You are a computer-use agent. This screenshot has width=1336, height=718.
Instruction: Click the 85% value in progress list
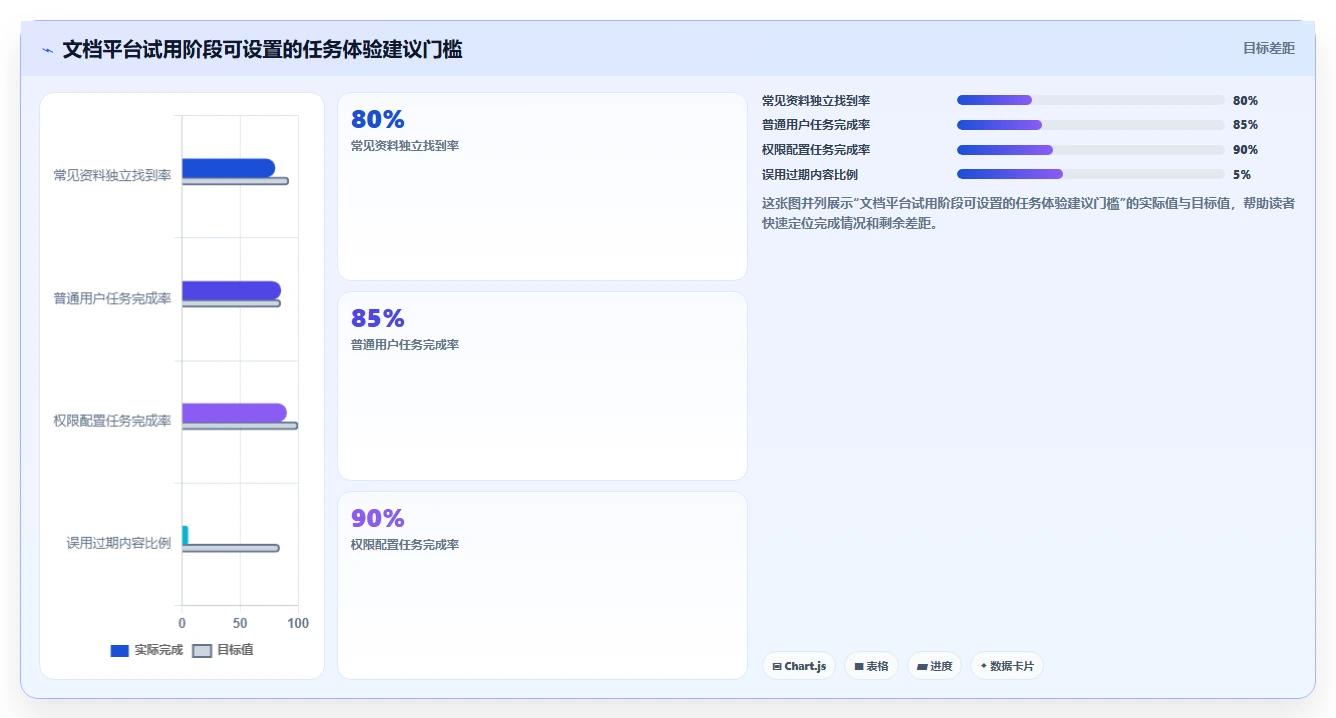1245,125
